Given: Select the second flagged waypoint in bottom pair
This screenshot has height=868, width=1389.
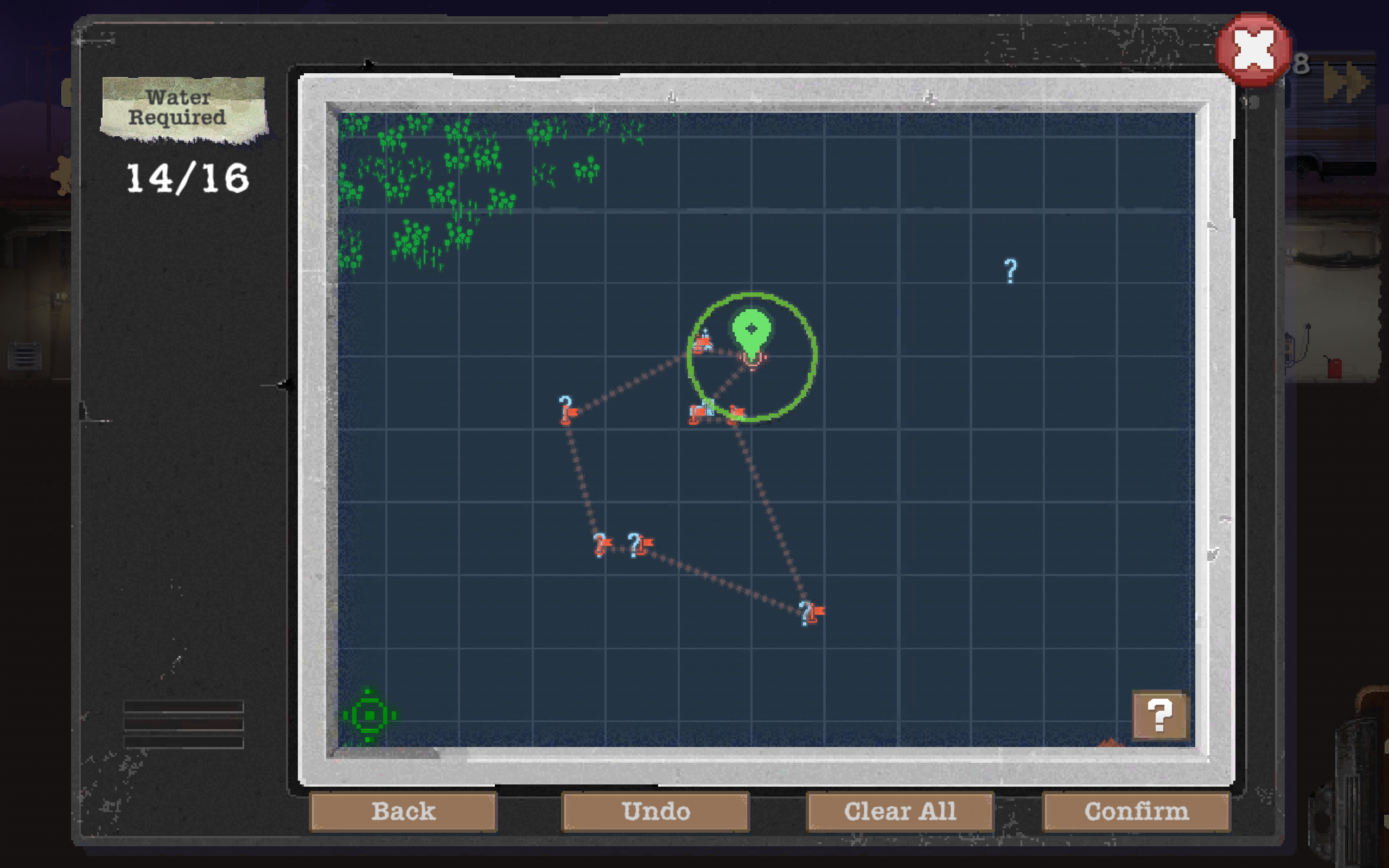Looking at the screenshot, I should [640, 544].
